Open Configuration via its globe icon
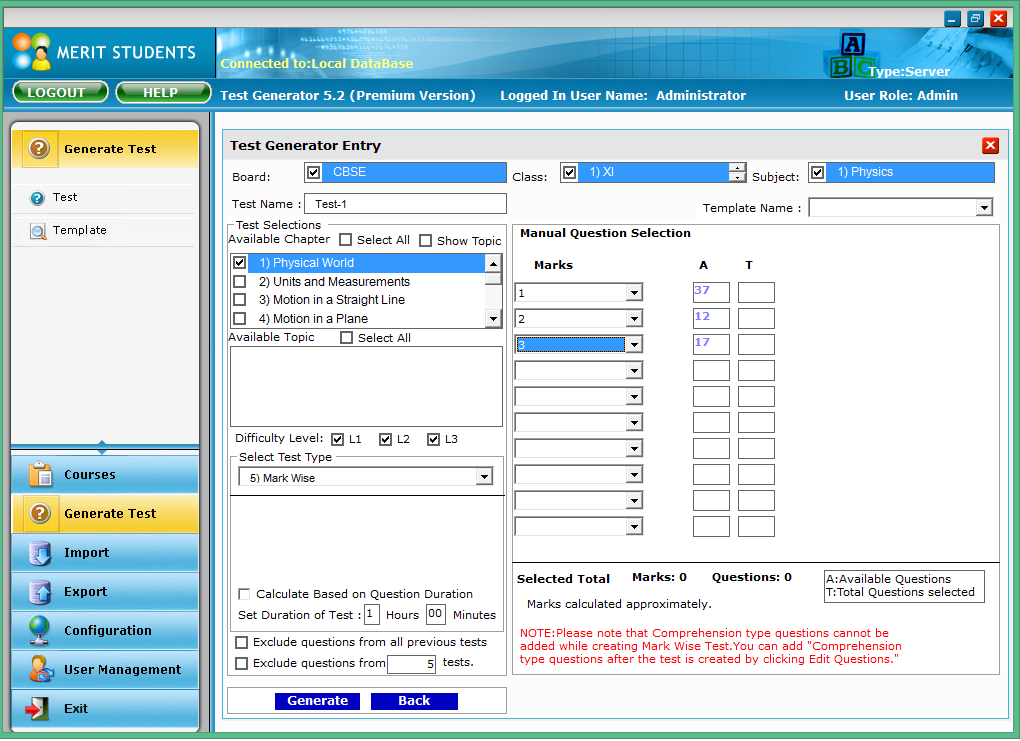This screenshot has width=1020, height=741. (40, 630)
